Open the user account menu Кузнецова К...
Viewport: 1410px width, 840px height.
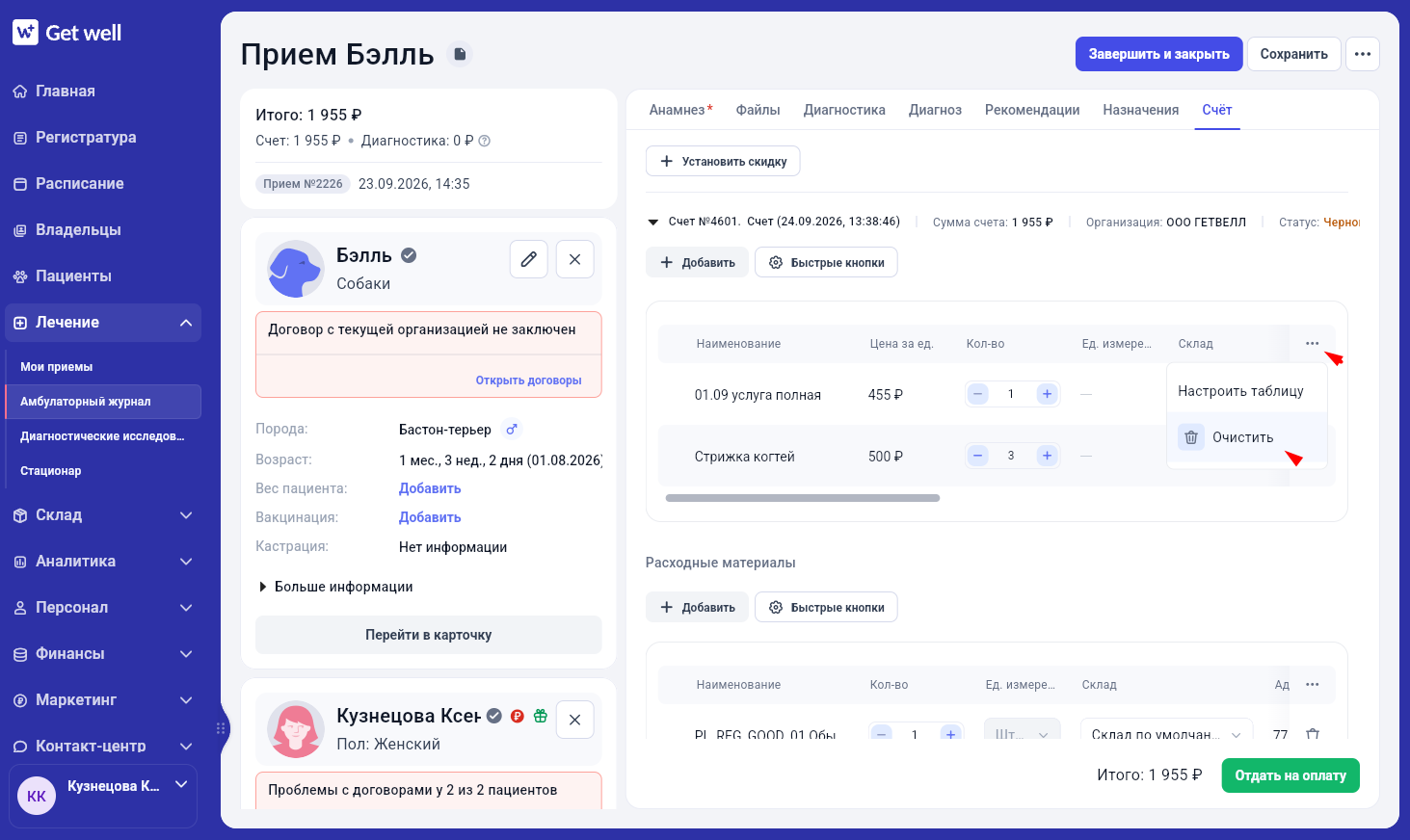103,796
